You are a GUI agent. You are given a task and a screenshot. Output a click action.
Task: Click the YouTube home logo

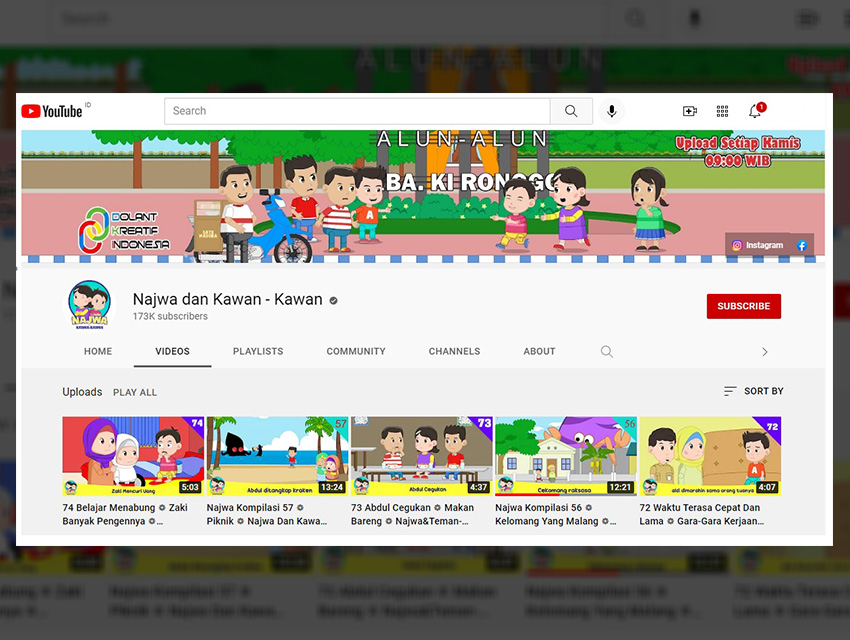(52, 111)
